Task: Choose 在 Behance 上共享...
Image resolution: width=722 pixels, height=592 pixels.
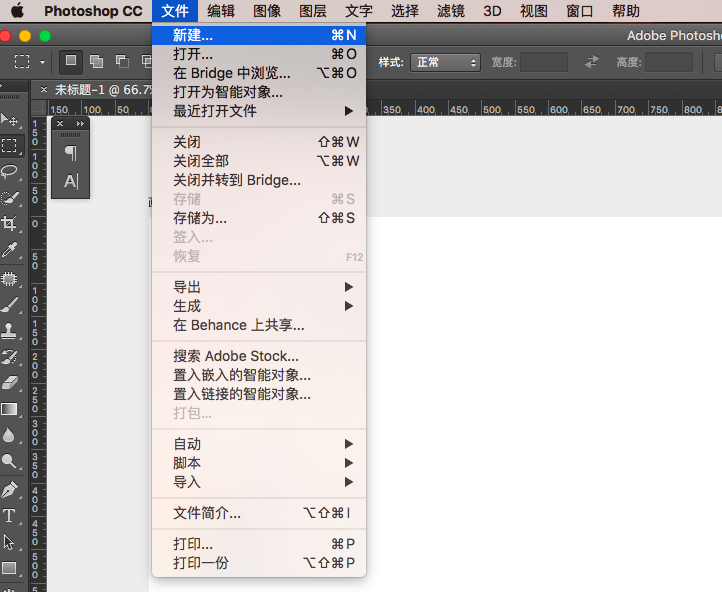Action: [259, 325]
